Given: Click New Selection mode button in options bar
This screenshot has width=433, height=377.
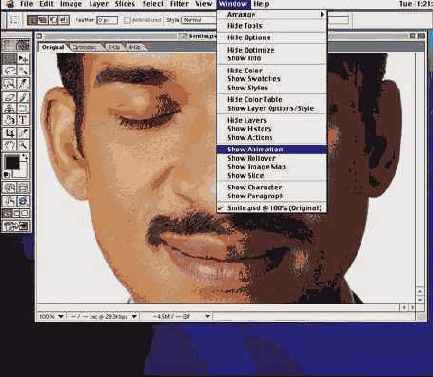Looking at the screenshot, I should tap(33, 20).
